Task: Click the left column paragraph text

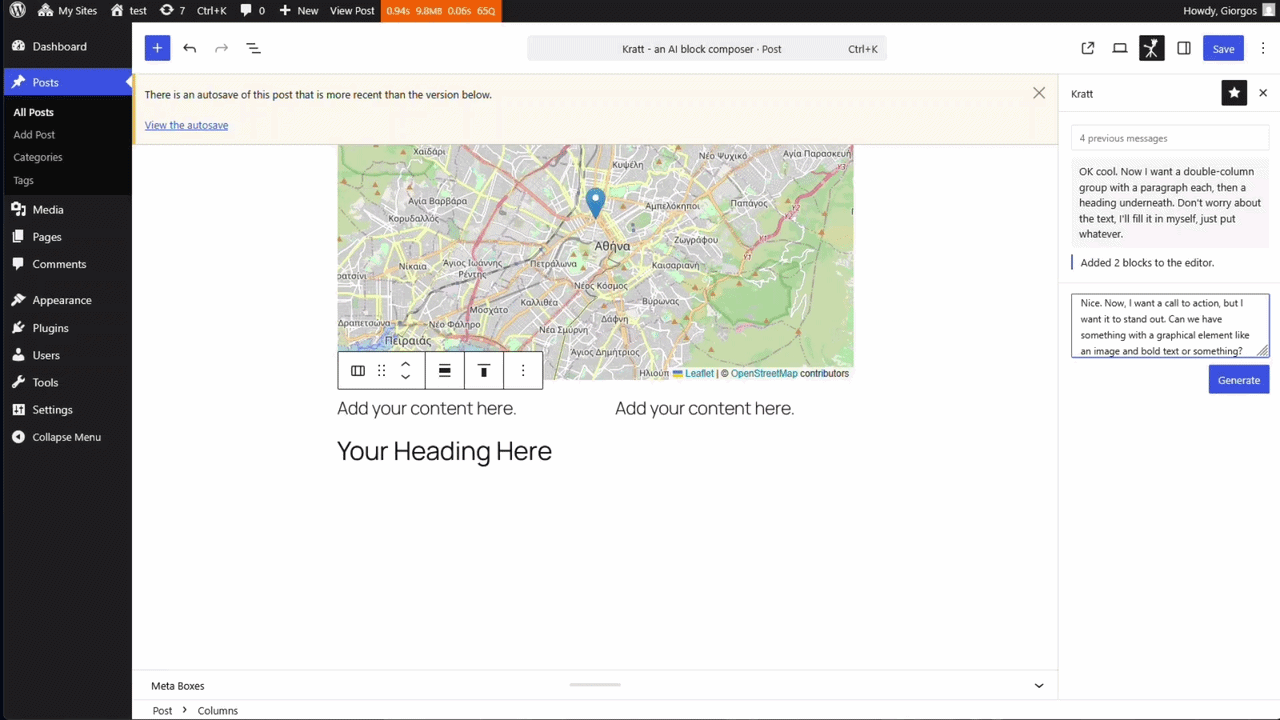Action: (x=426, y=408)
